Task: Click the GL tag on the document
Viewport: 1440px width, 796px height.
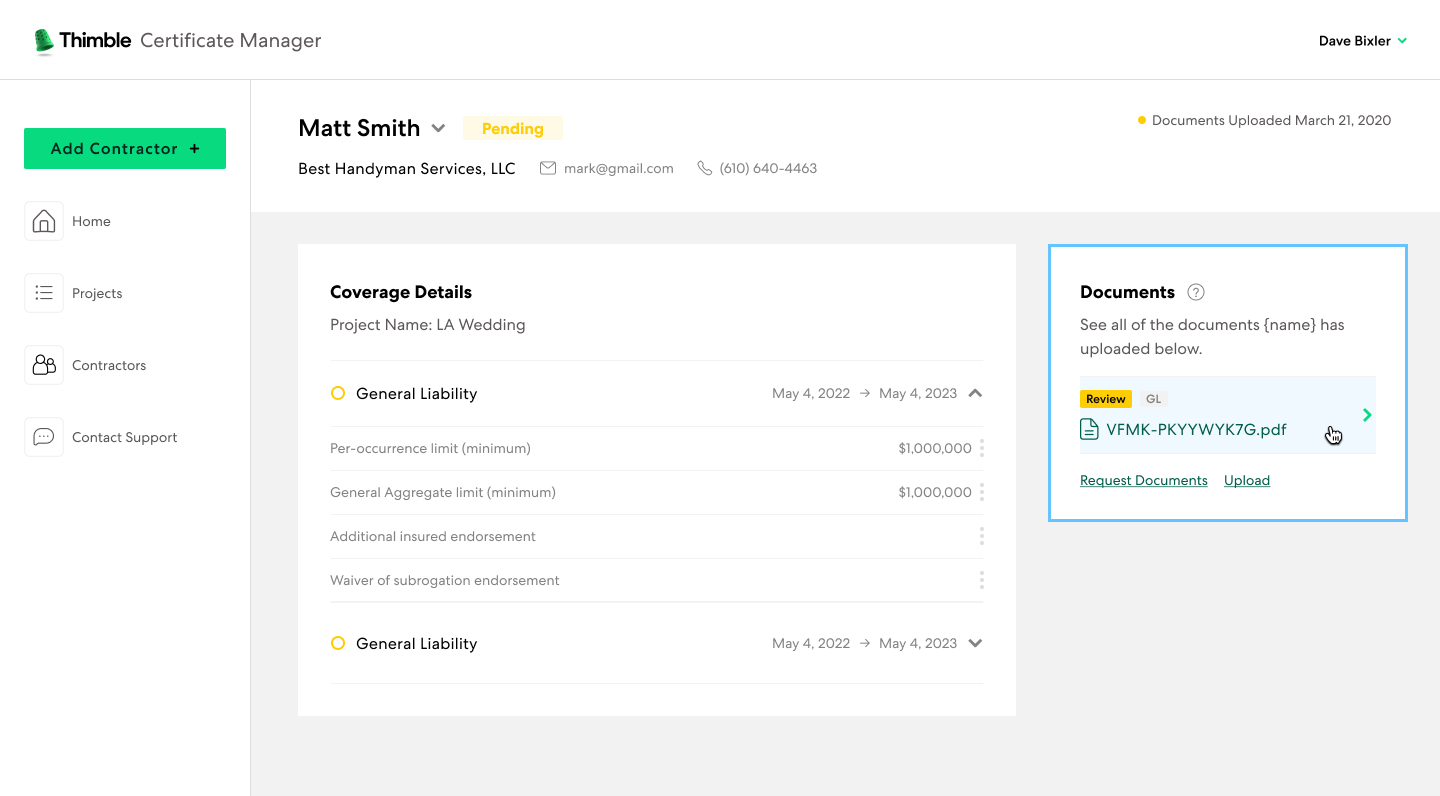Action: 1154,399
